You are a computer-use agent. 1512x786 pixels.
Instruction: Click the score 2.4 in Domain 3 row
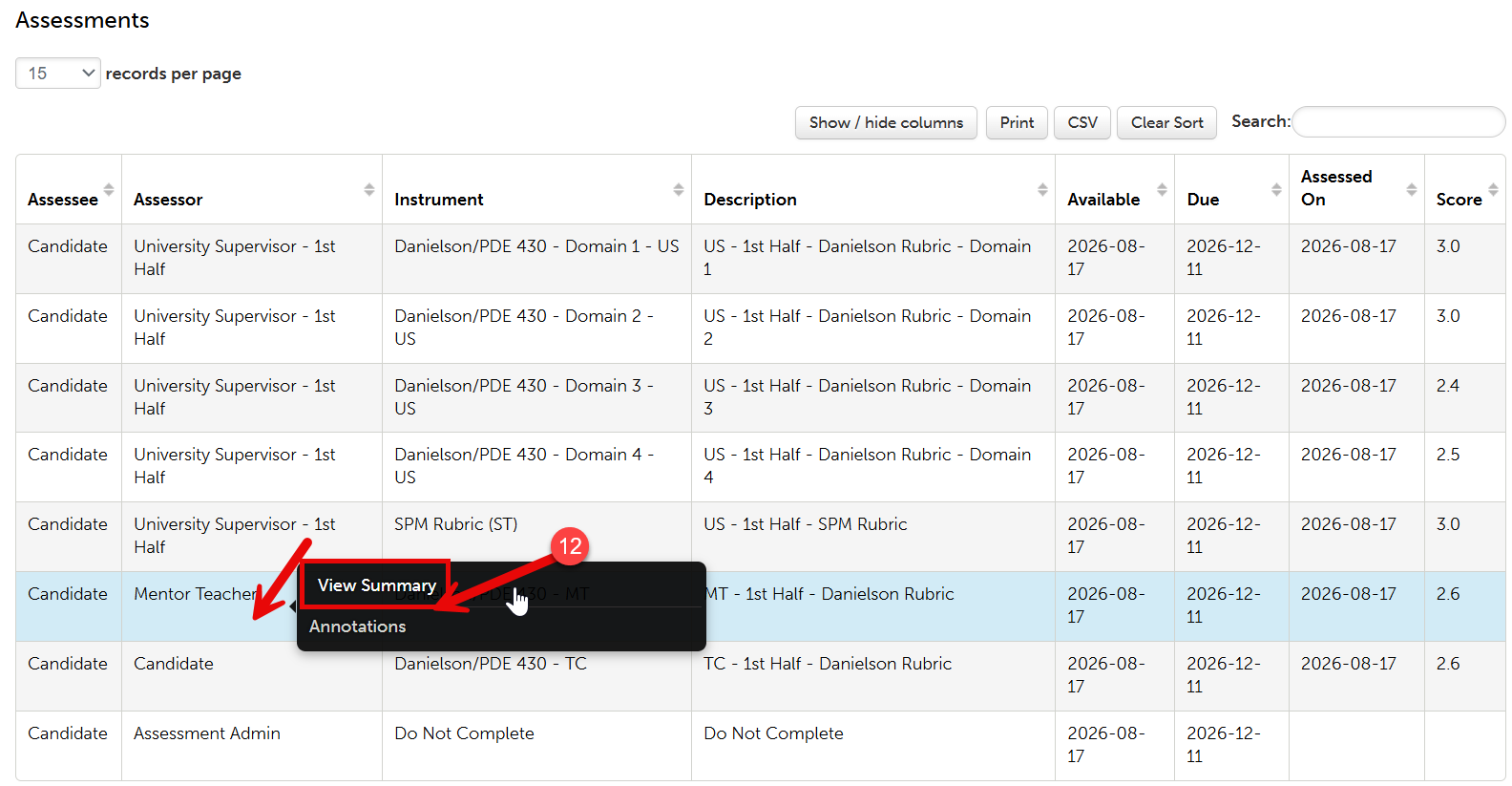pyautogui.click(x=1447, y=386)
